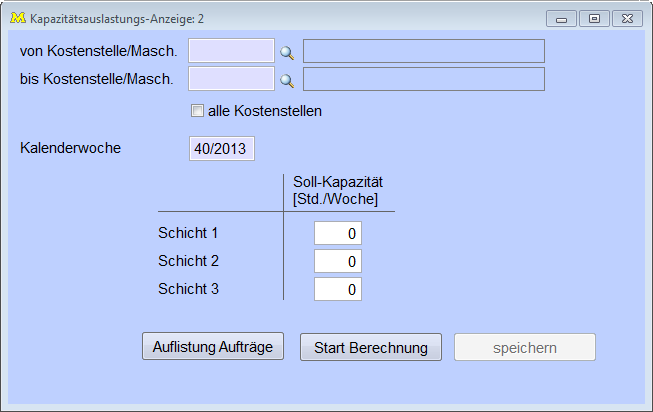Click the Soll-Kapazität column header
This screenshot has height=412, width=653.
[338, 190]
